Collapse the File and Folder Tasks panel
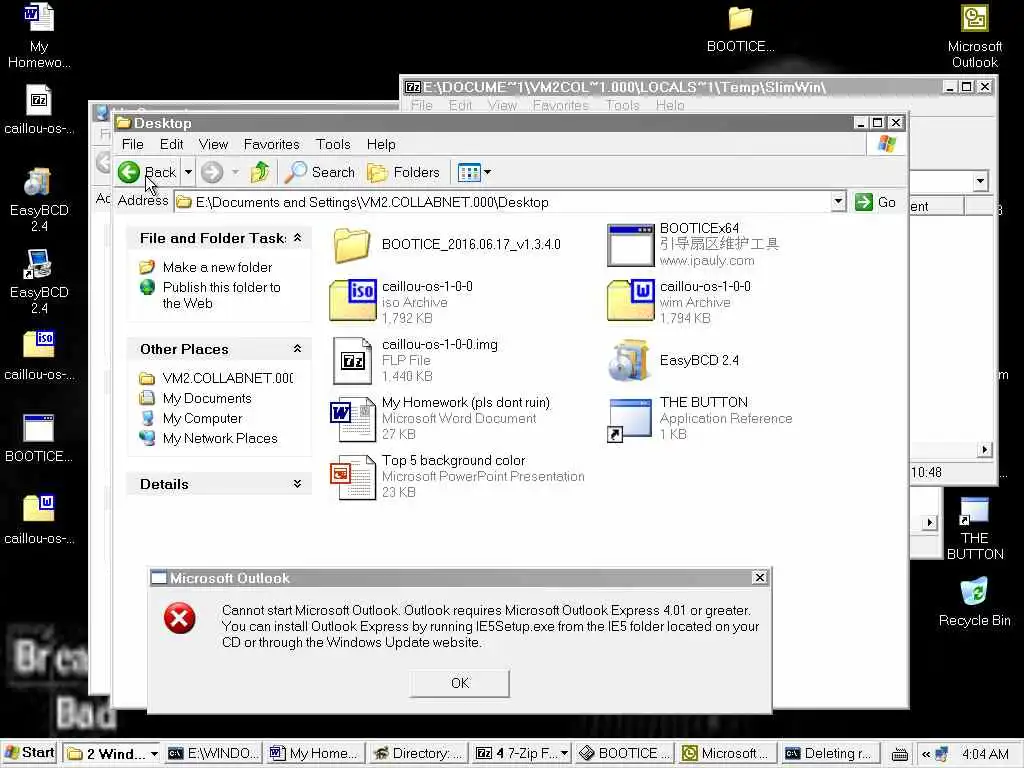1024x768 pixels. 298,238
